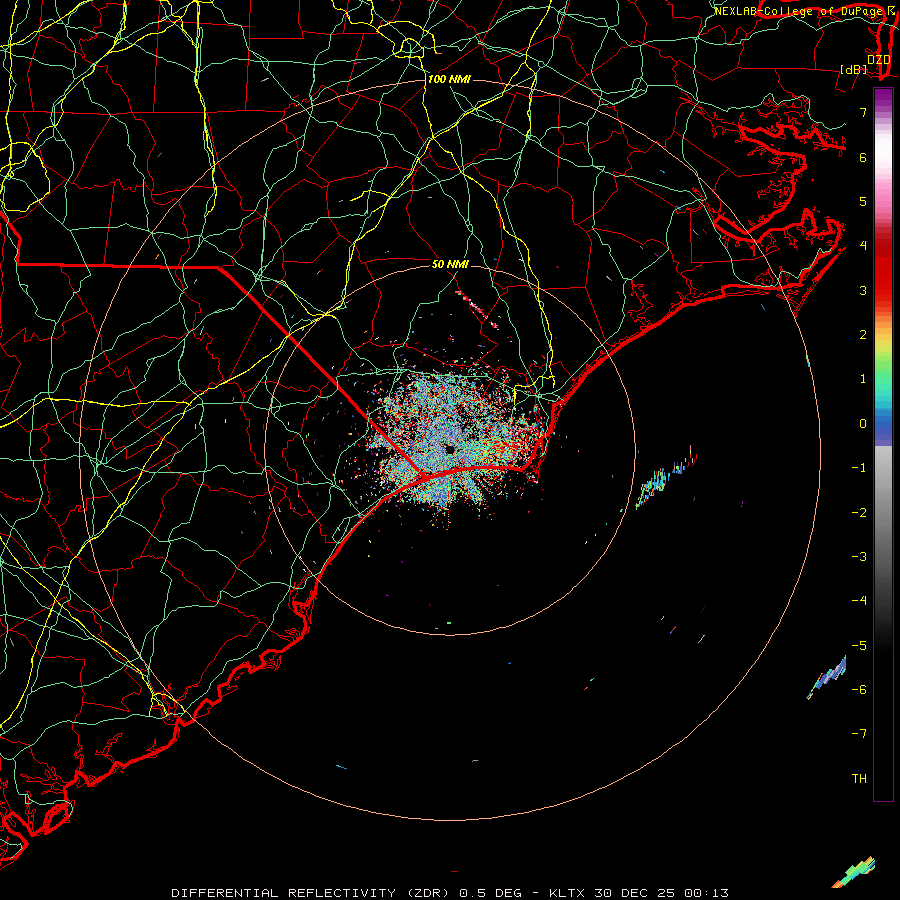
Task: Click the pink-white band of the ZDR colorbar
Action: coord(883,166)
